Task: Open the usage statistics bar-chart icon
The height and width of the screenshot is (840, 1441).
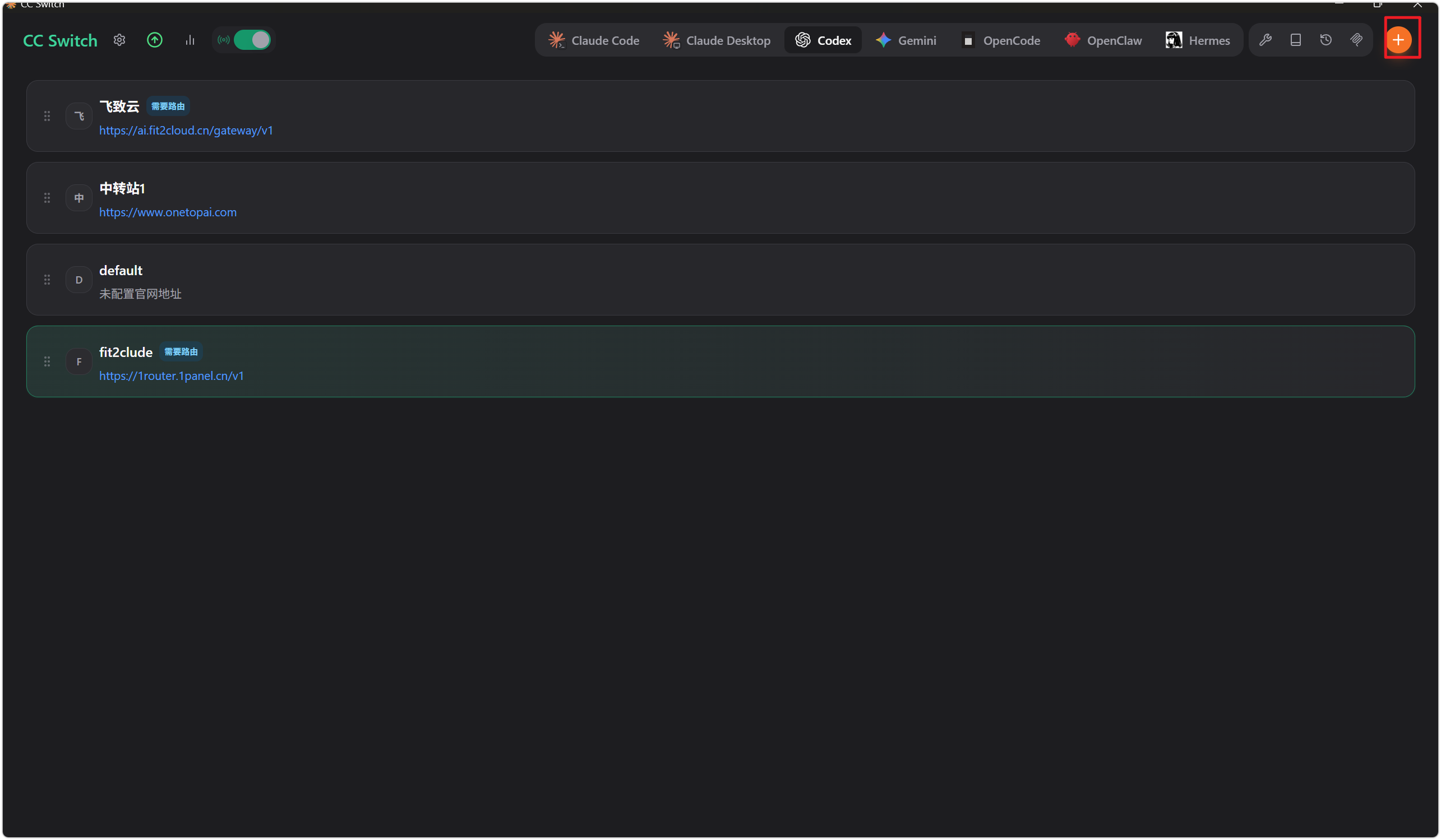Action: coord(190,40)
